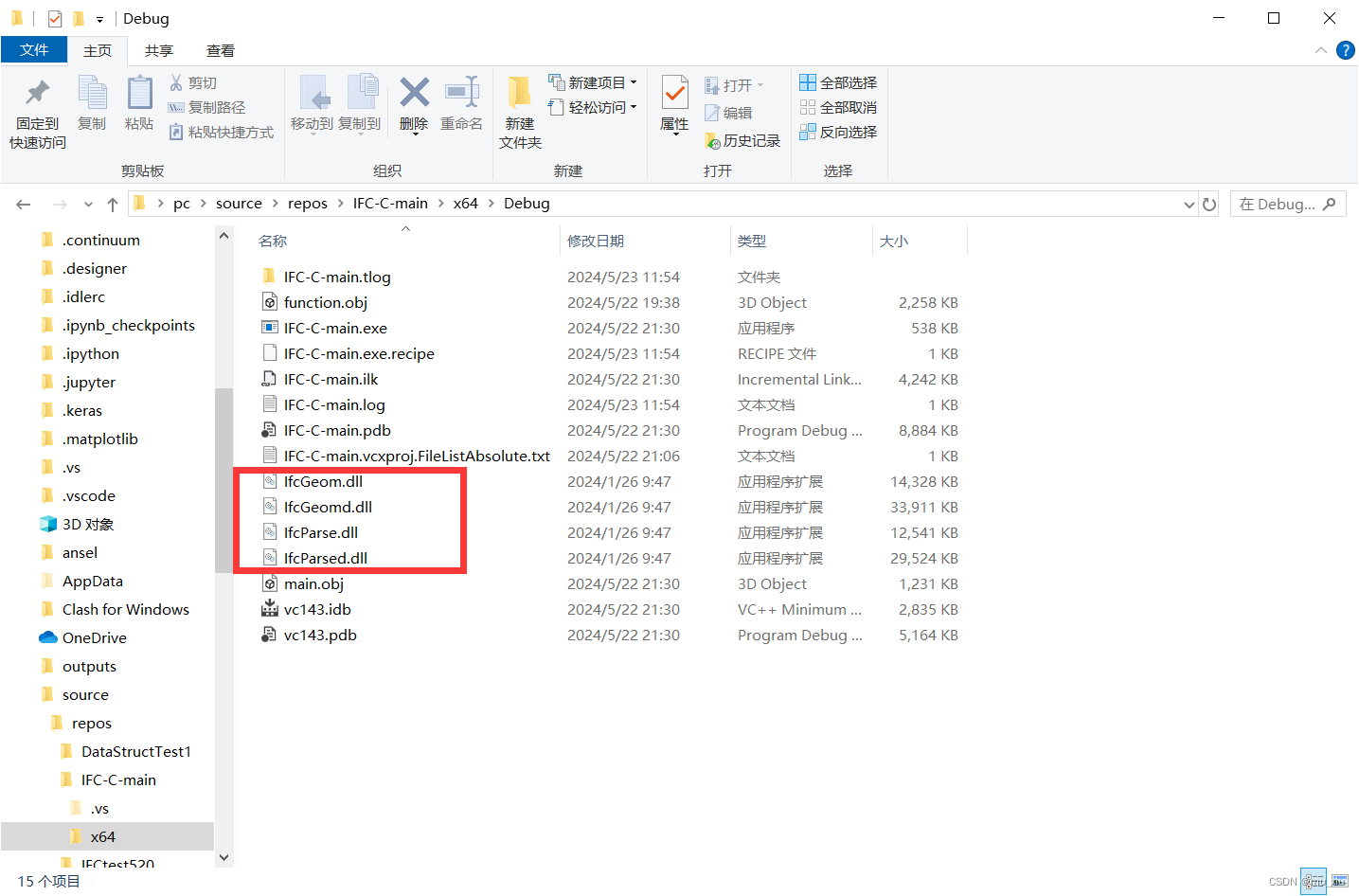Open the Help question mark icon
1359x896 pixels.
(1345, 50)
